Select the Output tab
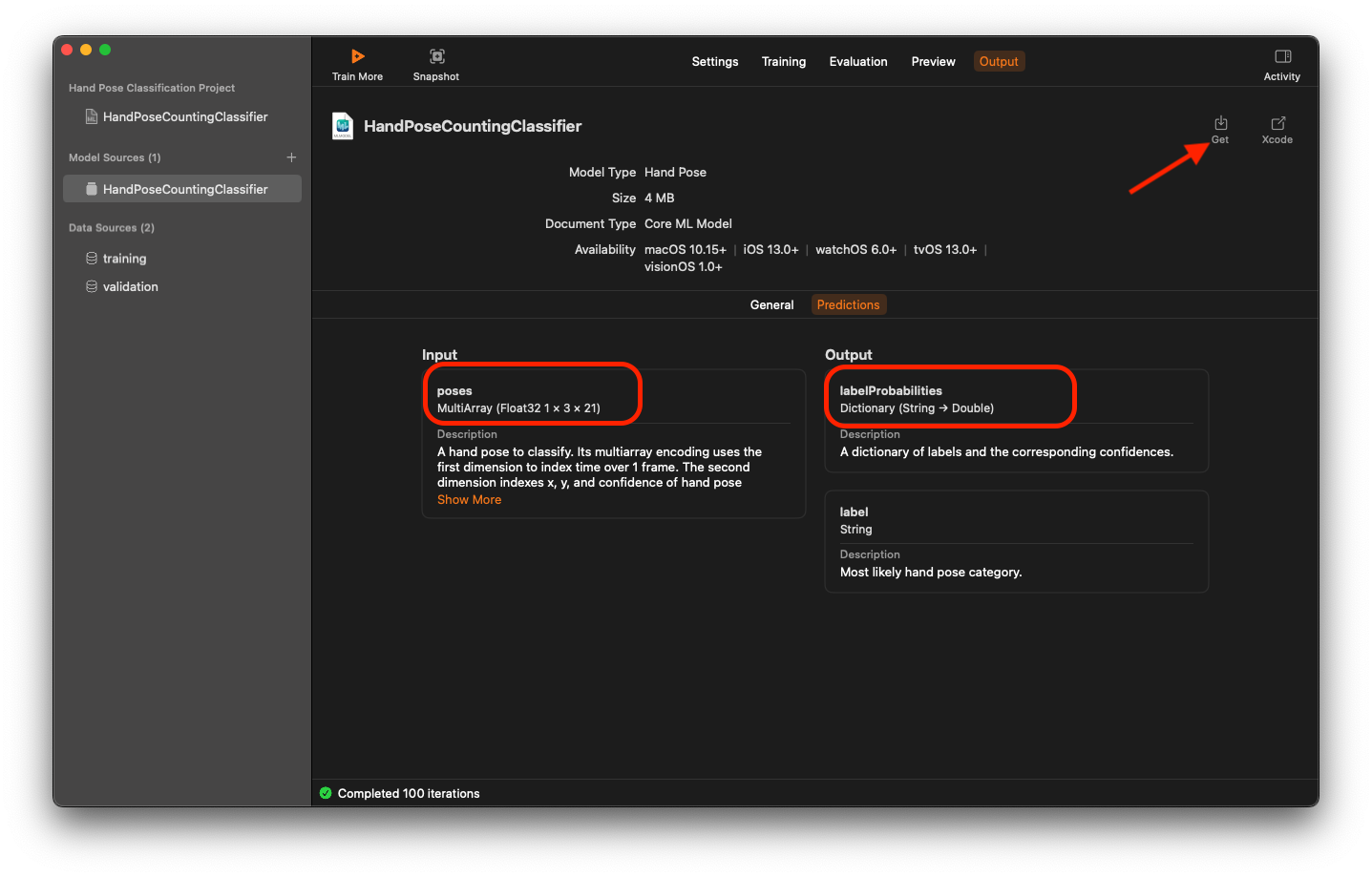 [999, 61]
